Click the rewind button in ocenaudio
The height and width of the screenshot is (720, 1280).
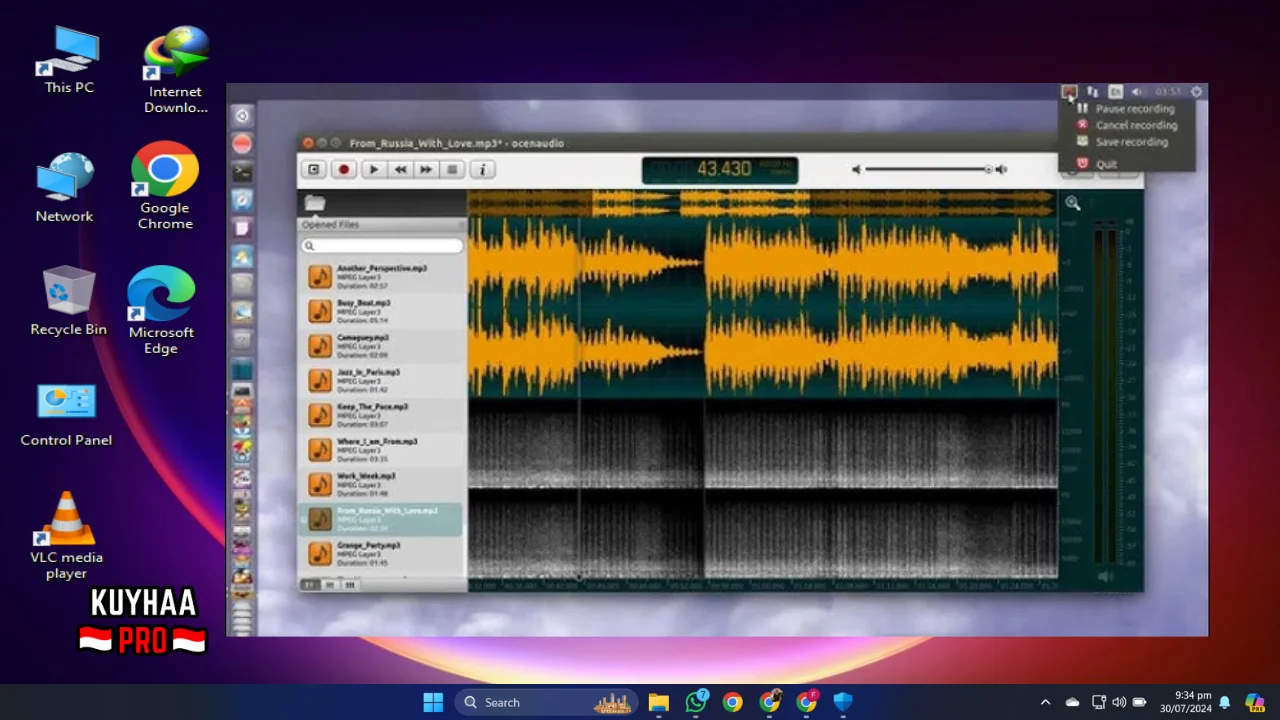pyautogui.click(x=400, y=170)
